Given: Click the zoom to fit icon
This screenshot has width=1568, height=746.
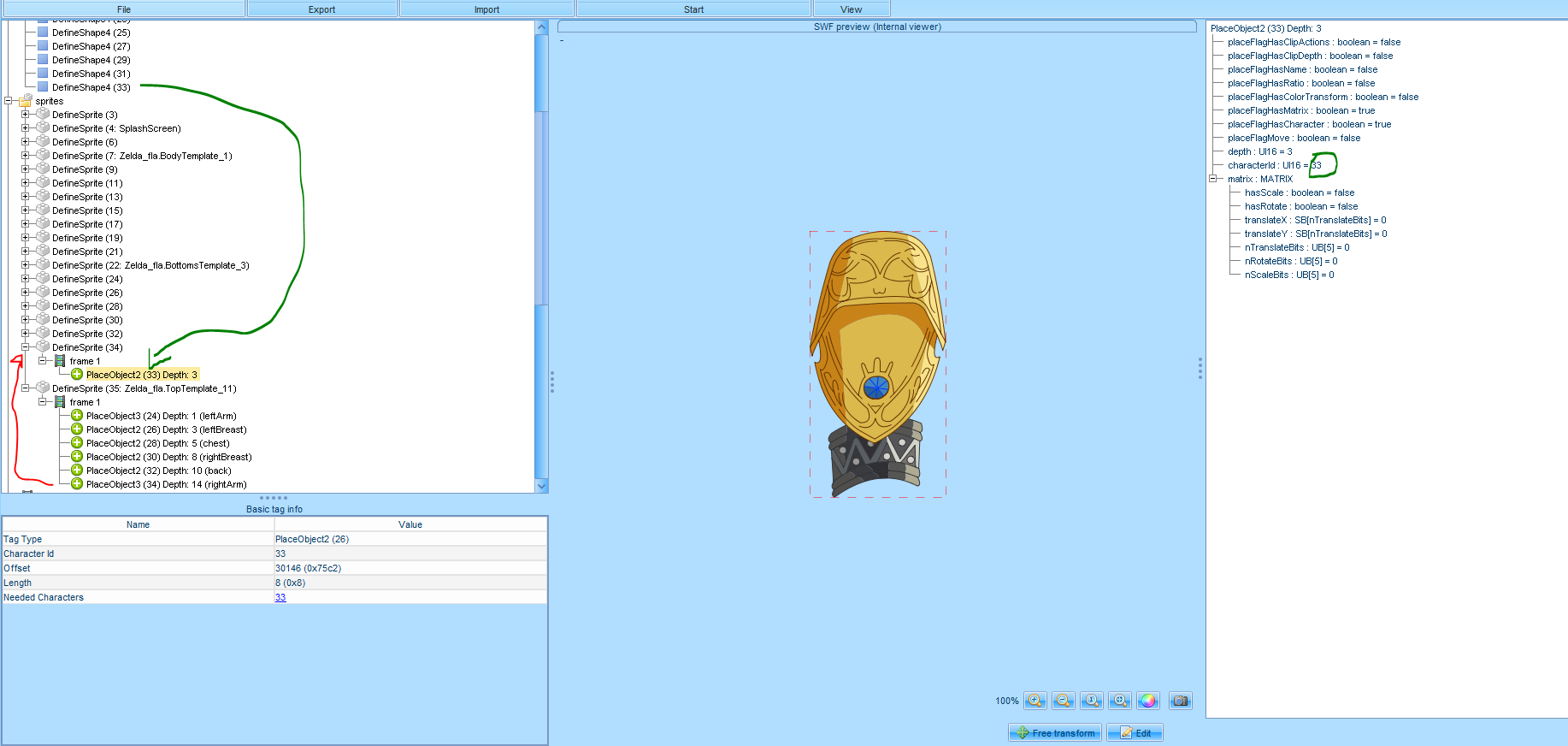Looking at the screenshot, I should coord(1119,701).
